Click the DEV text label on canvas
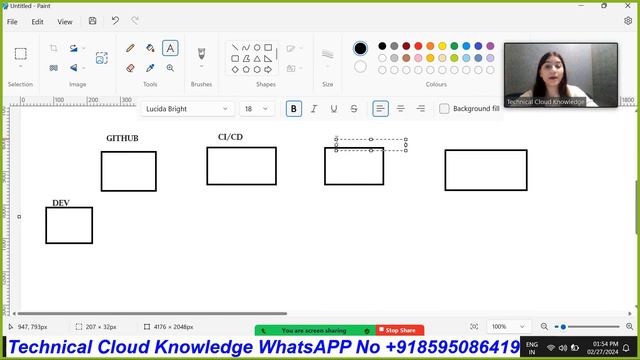Viewport: 640px width, 360px height. [61, 203]
